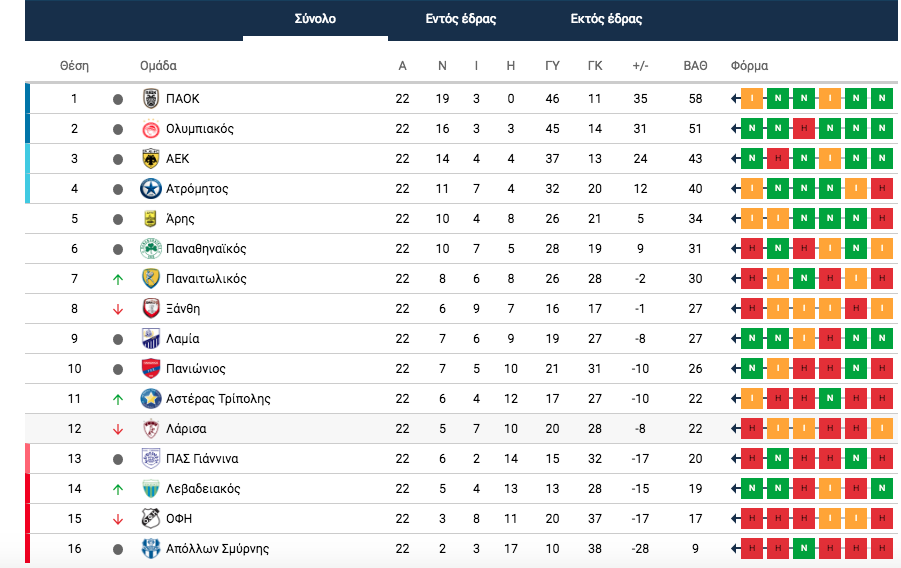Image resolution: width=901 pixels, height=568 pixels.
Task: Click the ΟΦΗ club logo
Action: pos(151,519)
